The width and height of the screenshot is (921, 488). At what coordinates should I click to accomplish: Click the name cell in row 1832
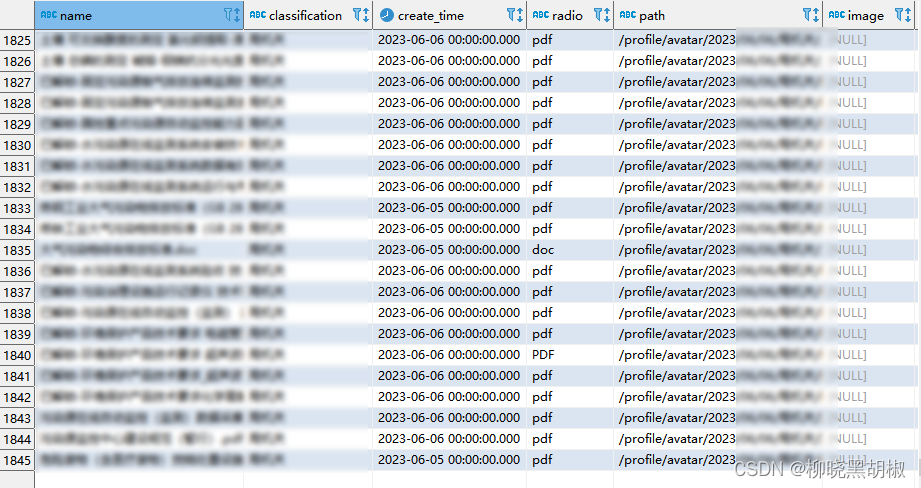click(x=139, y=187)
